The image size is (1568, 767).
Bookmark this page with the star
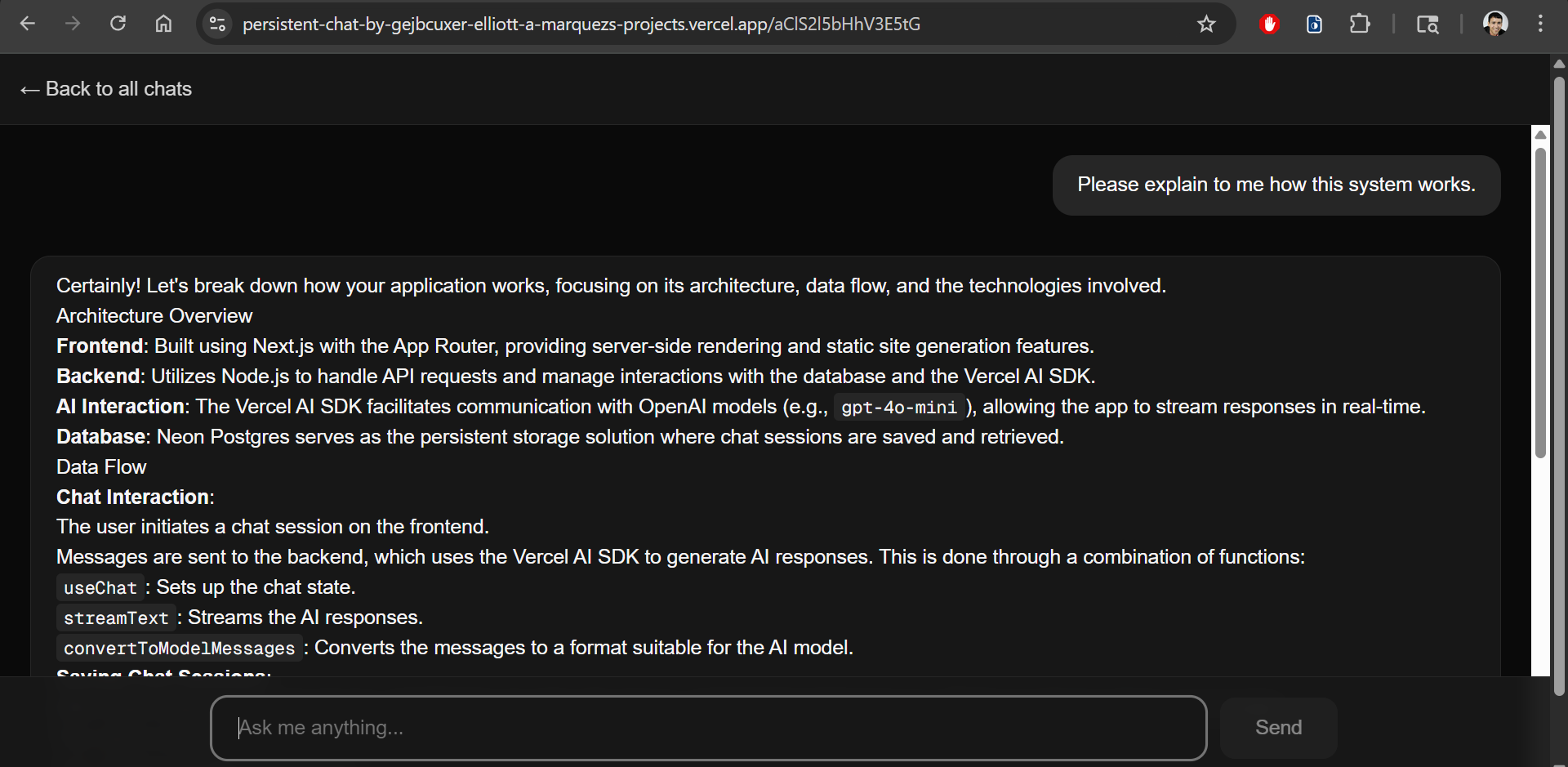pyautogui.click(x=1206, y=24)
